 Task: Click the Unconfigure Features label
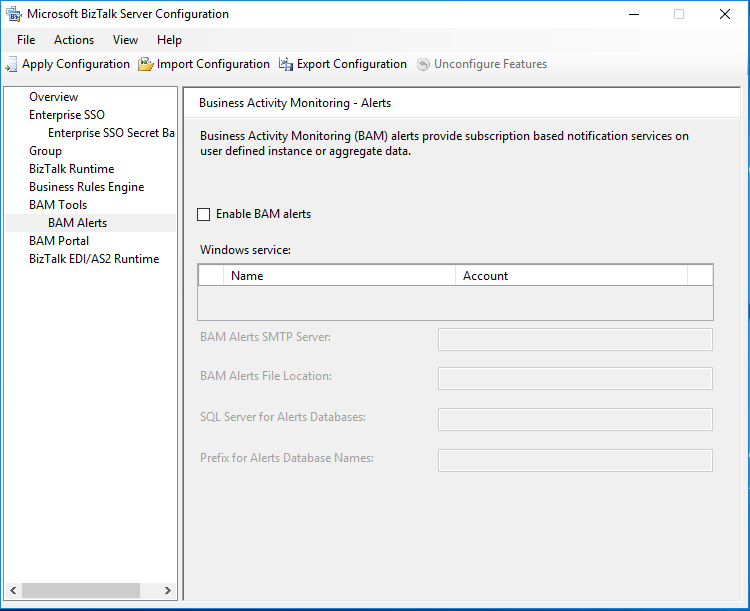[490, 64]
